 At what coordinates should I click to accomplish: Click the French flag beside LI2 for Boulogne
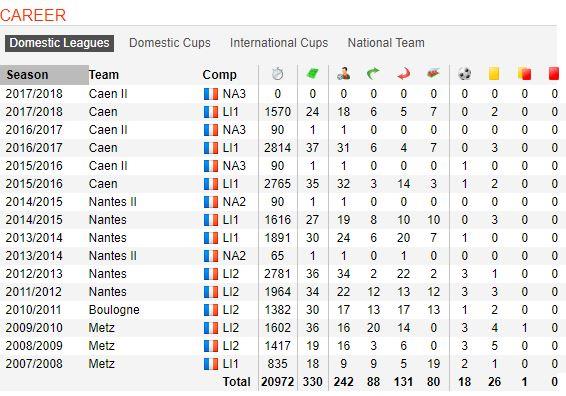click(211, 310)
